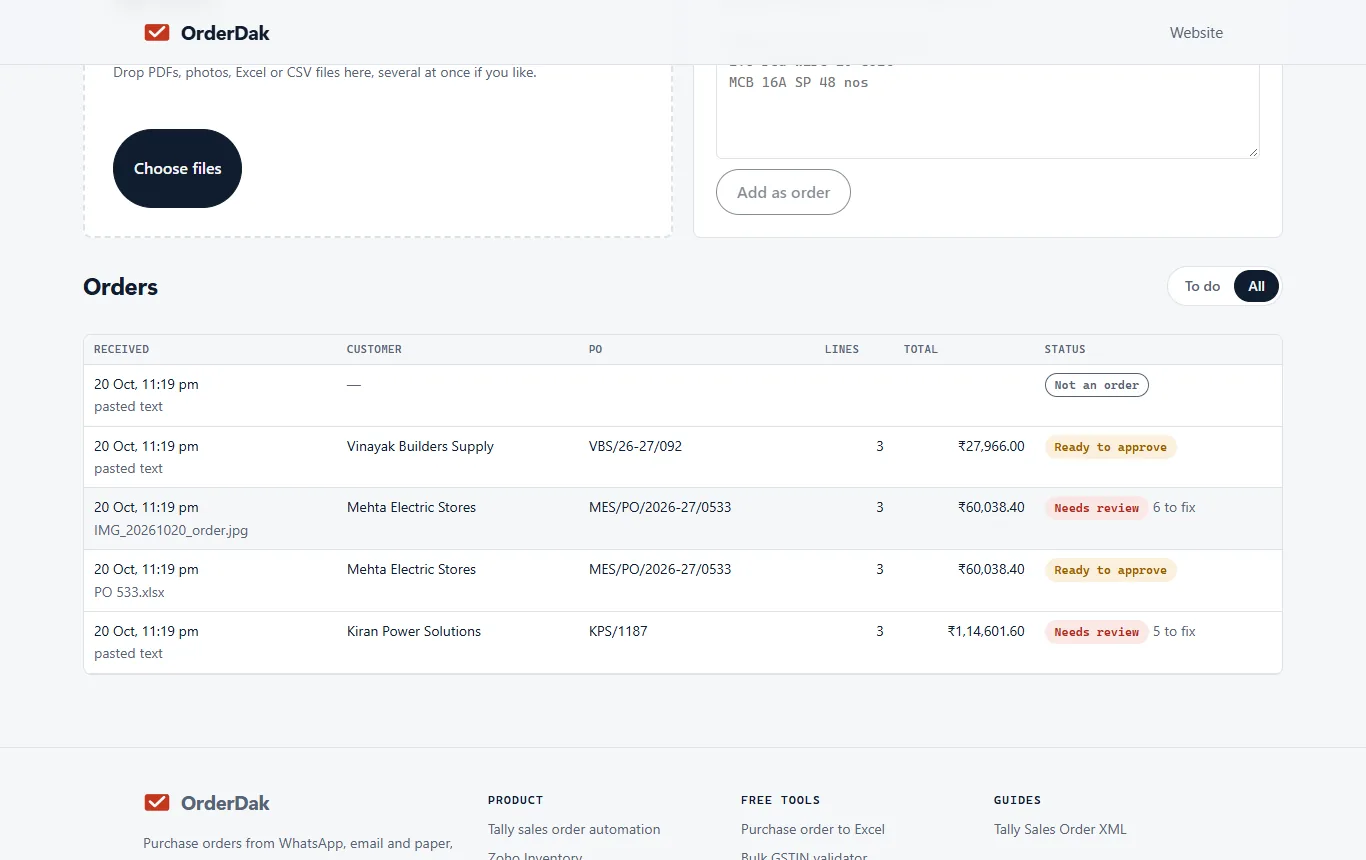Click PO number VBS/26-27/092
This screenshot has height=860, width=1366.
click(x=635, y=446)
